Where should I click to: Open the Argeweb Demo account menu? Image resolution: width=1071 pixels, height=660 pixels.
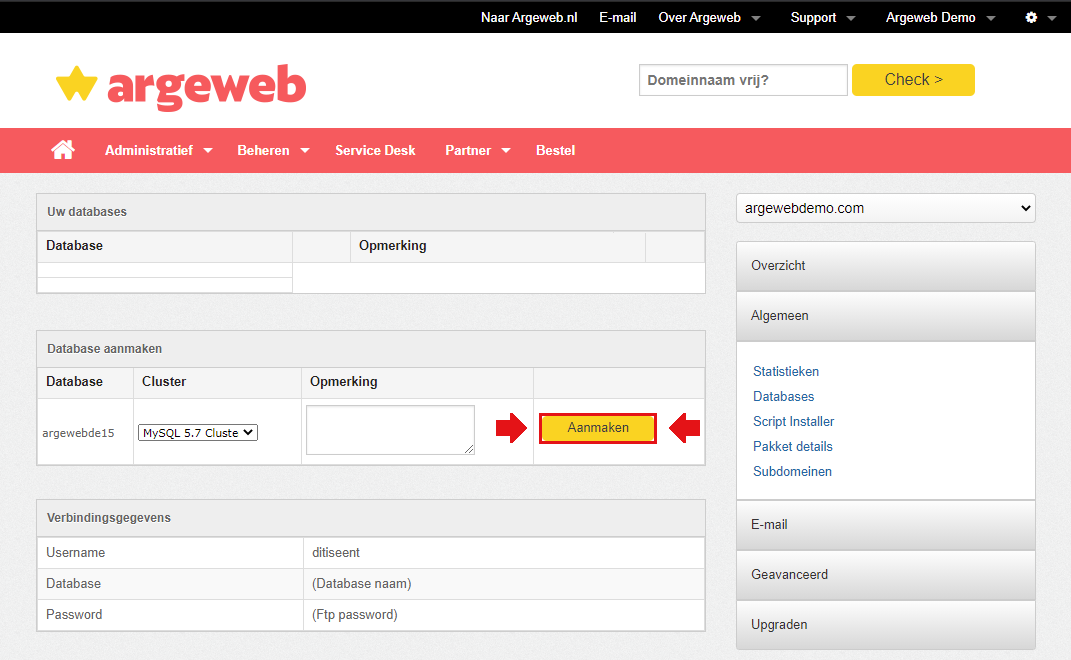[940, 18]
